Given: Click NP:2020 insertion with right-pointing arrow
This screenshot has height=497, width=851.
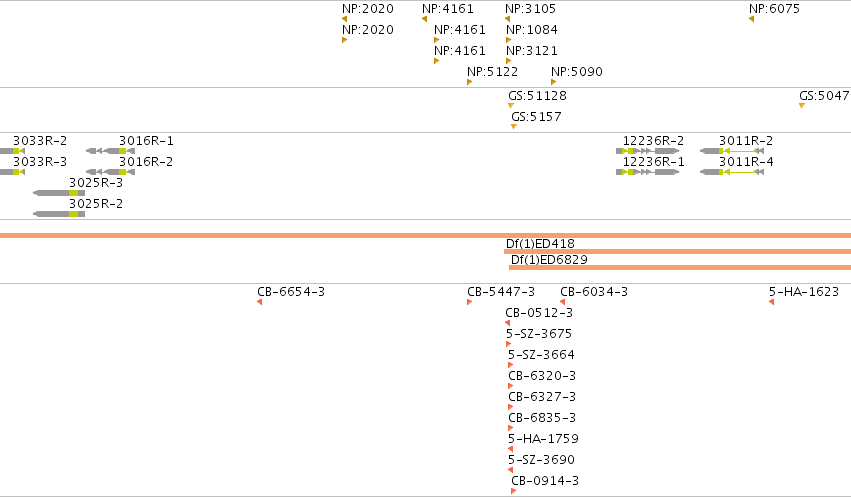Looking at the screenshot, I should [345, 40].
